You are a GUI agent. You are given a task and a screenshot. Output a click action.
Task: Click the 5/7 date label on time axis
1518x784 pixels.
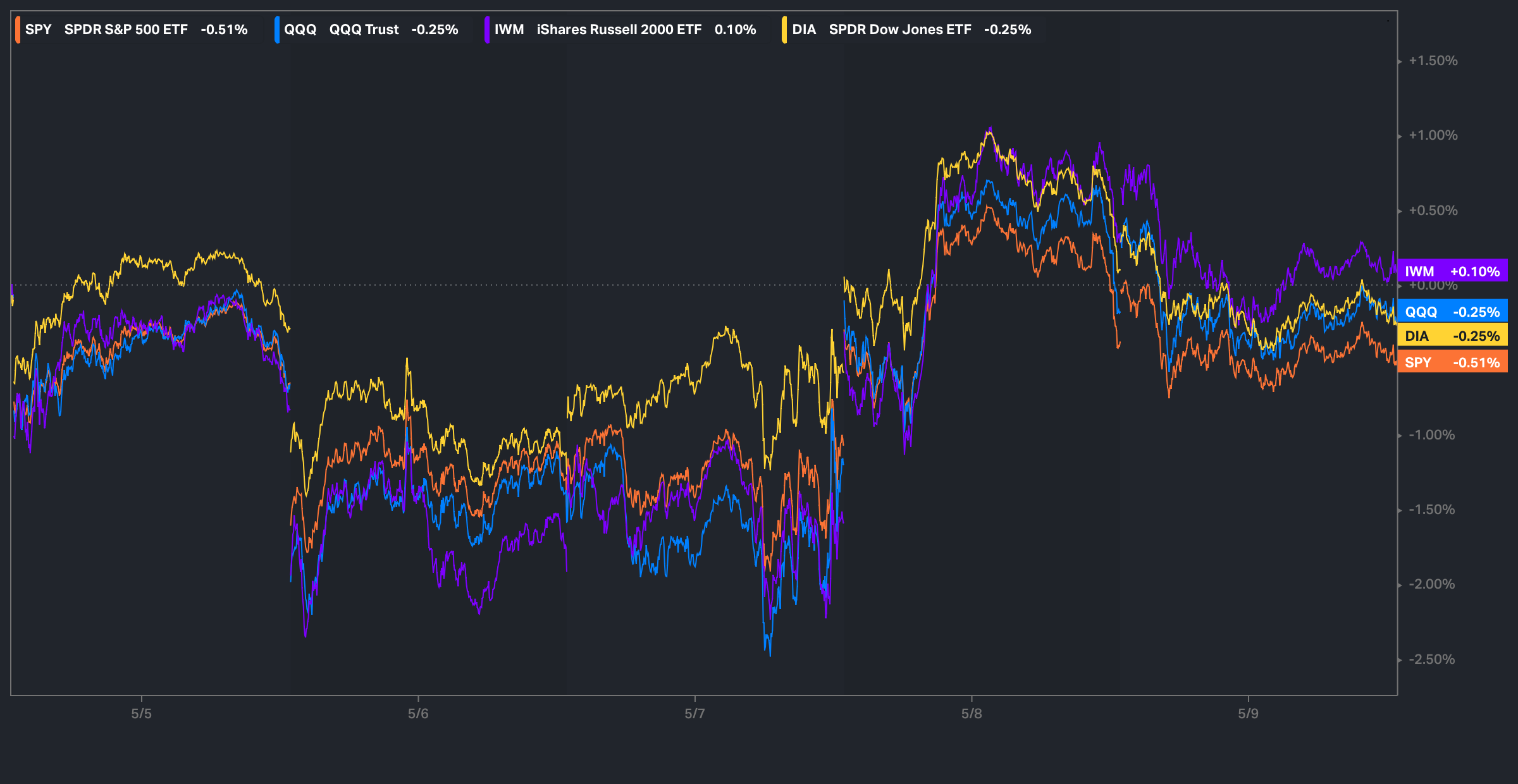(x=694, y=714)
